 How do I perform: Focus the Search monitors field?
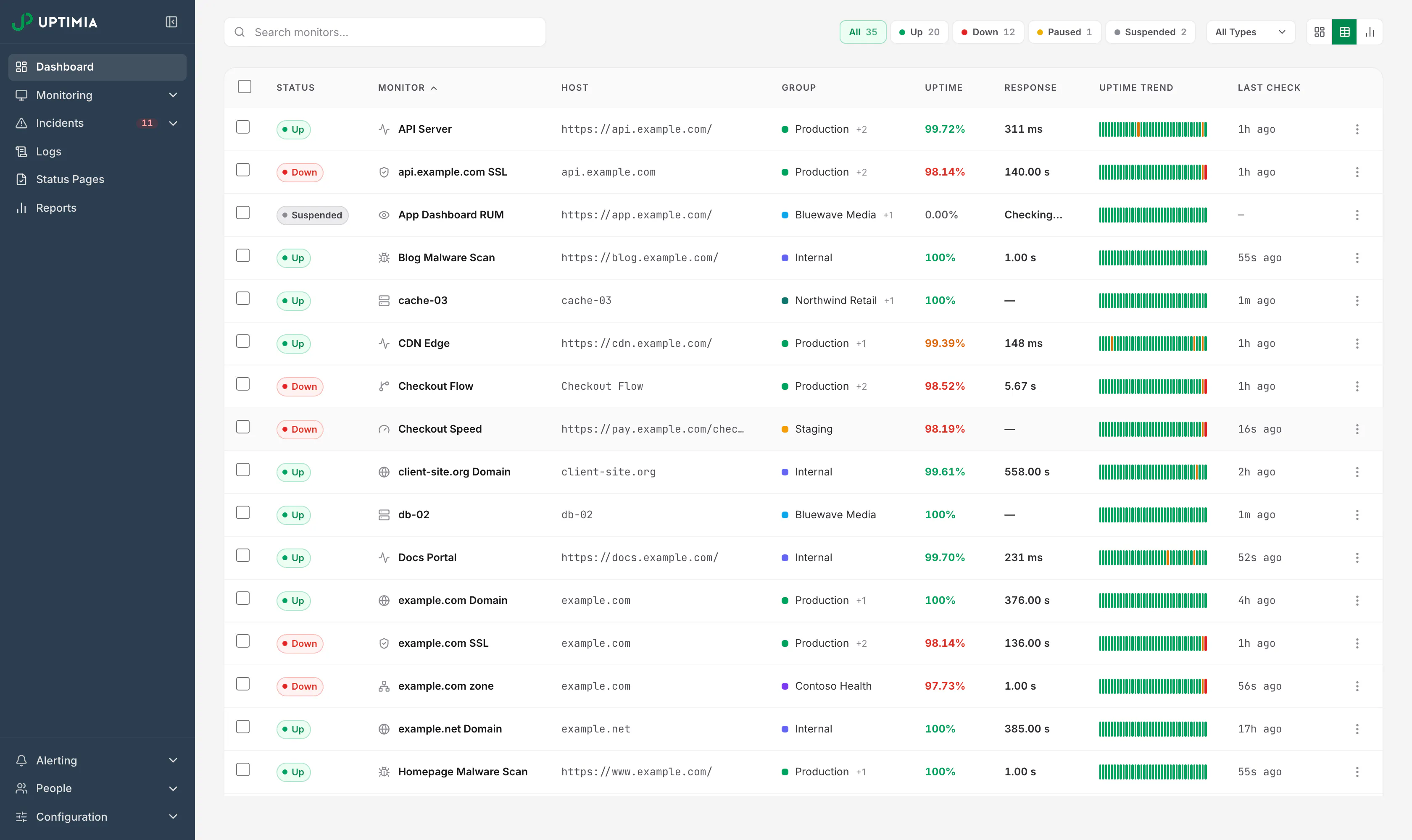point(385,31)
